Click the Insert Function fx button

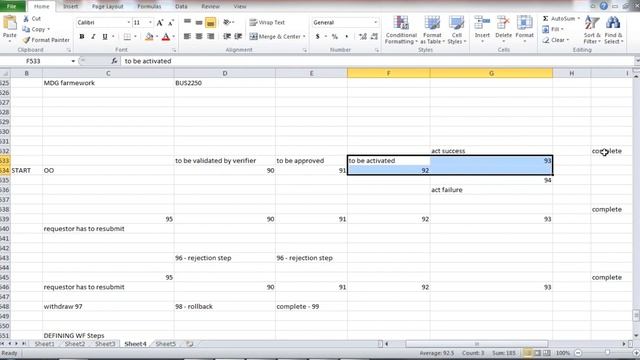pos(114,61)
